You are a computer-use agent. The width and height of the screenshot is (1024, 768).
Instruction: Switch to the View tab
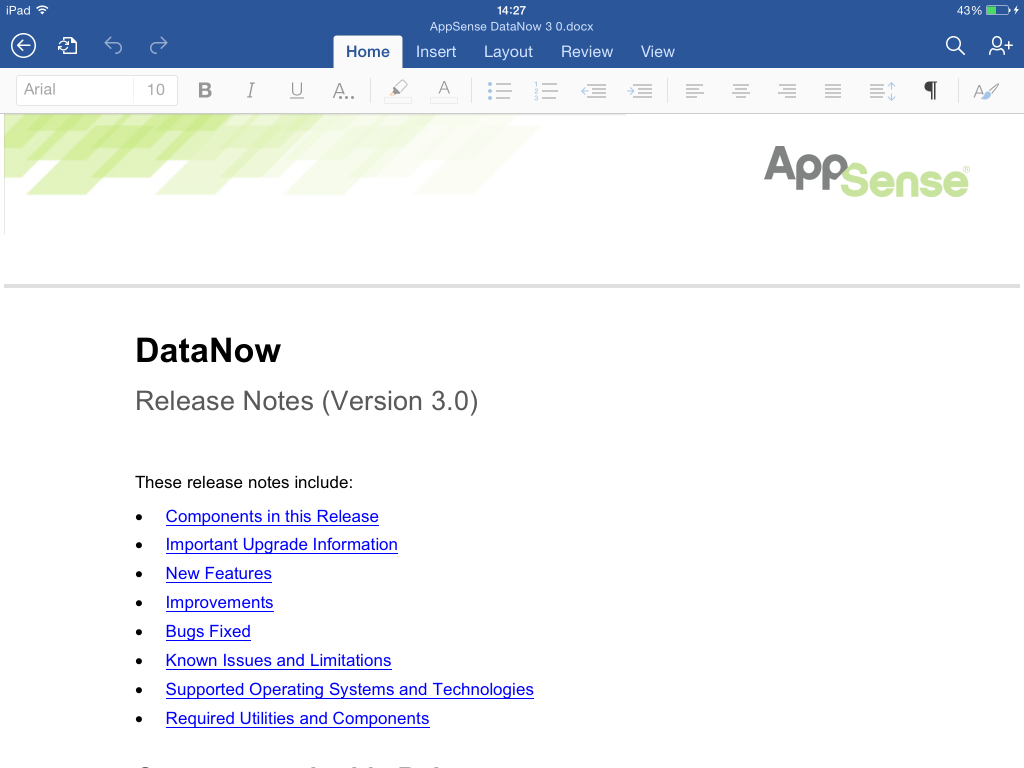click(658, 52)
